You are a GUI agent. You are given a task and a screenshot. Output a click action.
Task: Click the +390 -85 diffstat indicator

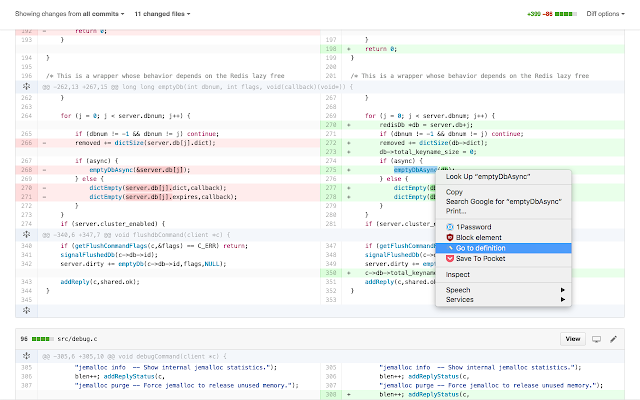[x=552, y=14]
